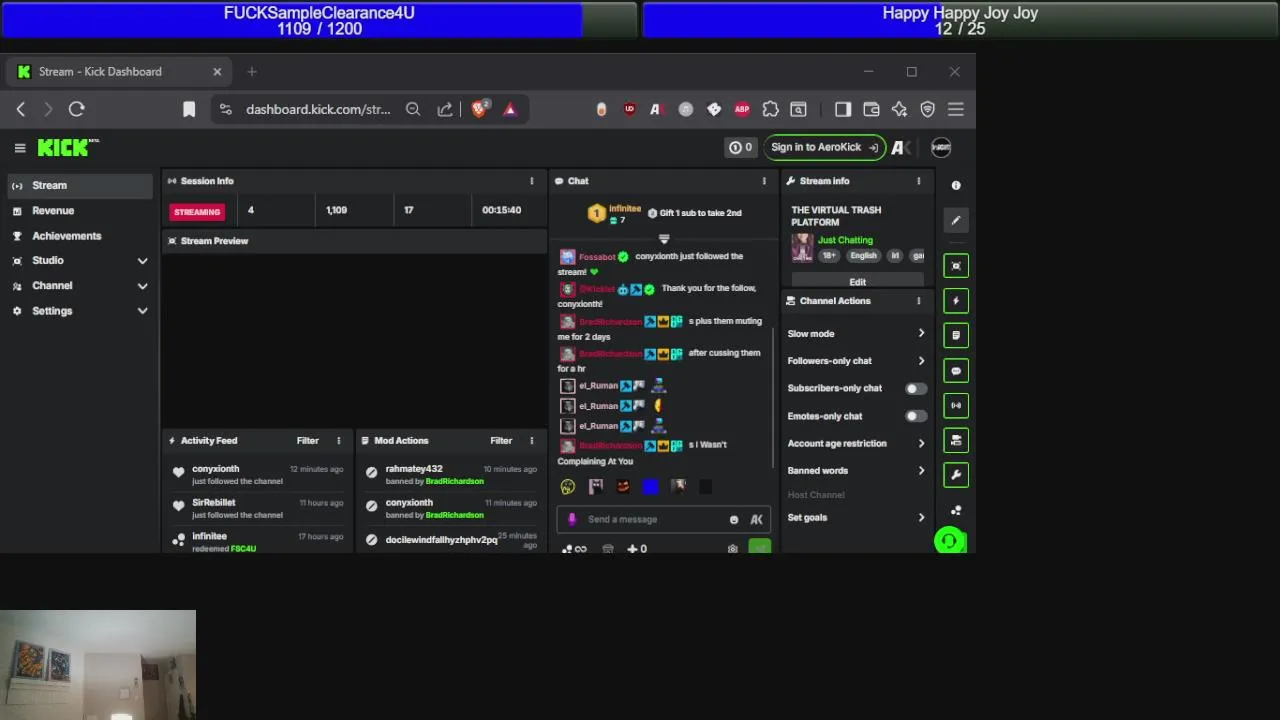Click the Edit stream info button

click(x=857, y=281)
